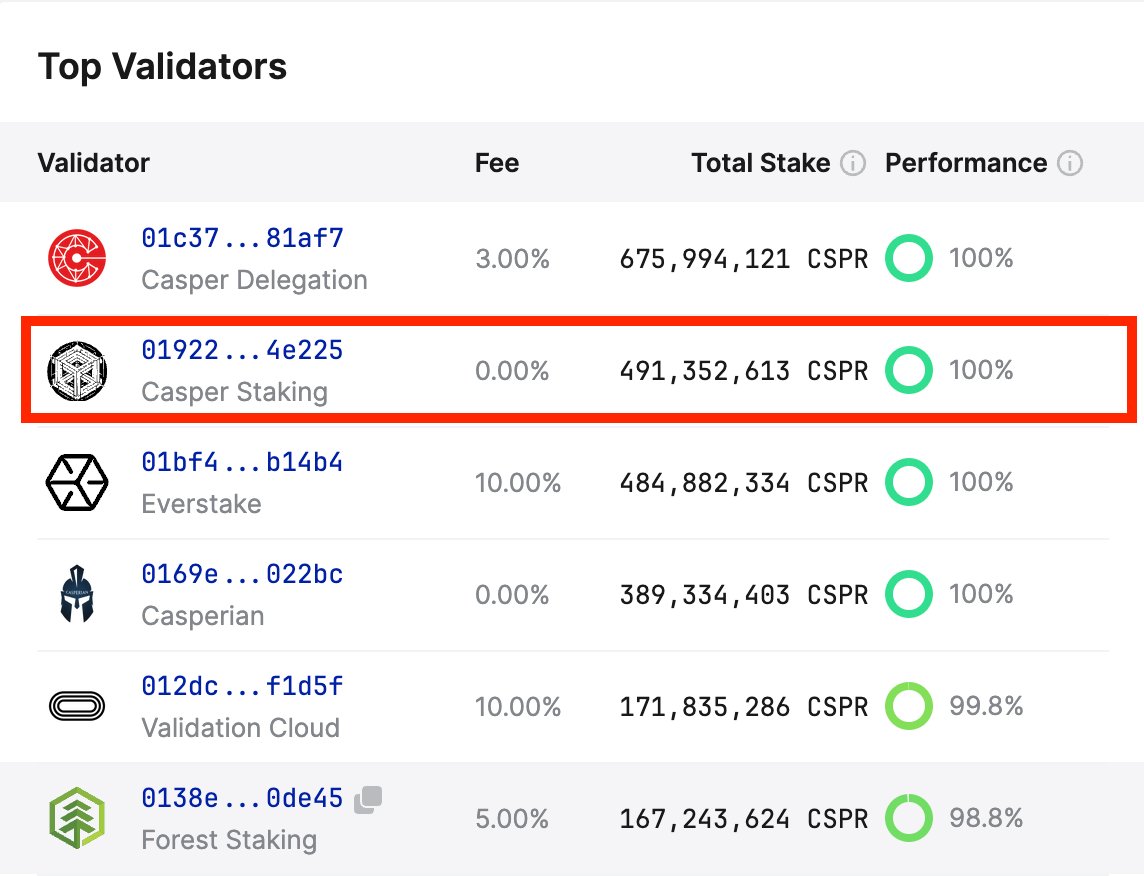Click the Casper Delegation name label

(x=254, y=280)
